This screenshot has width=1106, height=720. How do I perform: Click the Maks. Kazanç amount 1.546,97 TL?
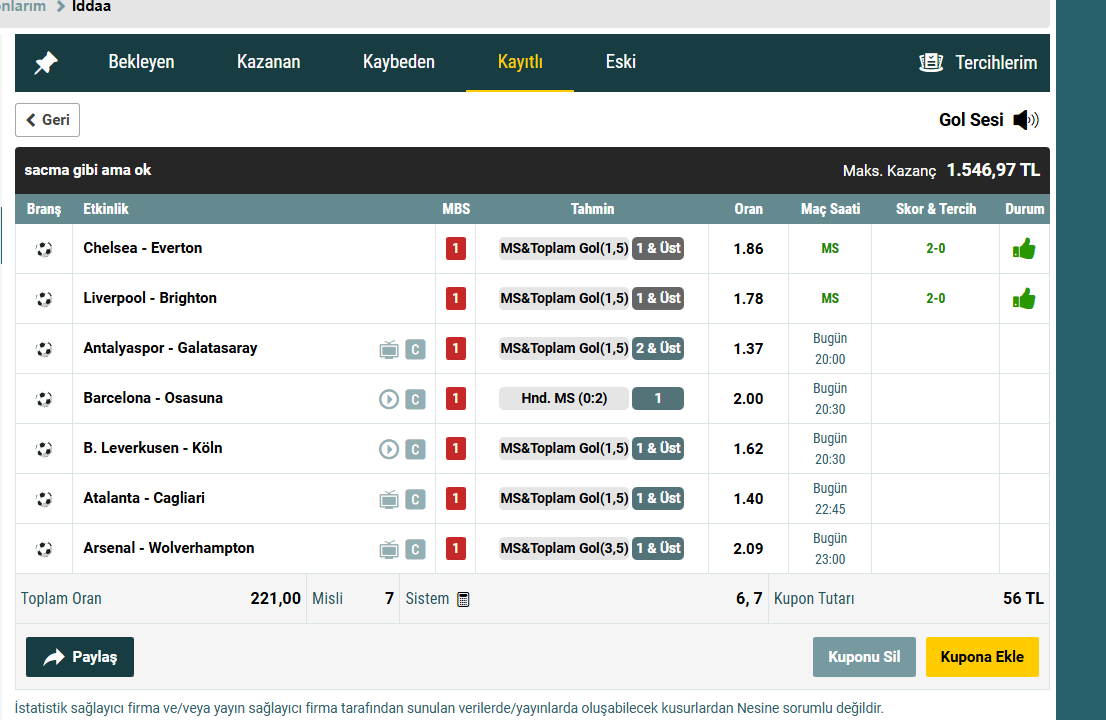[992, 170]
